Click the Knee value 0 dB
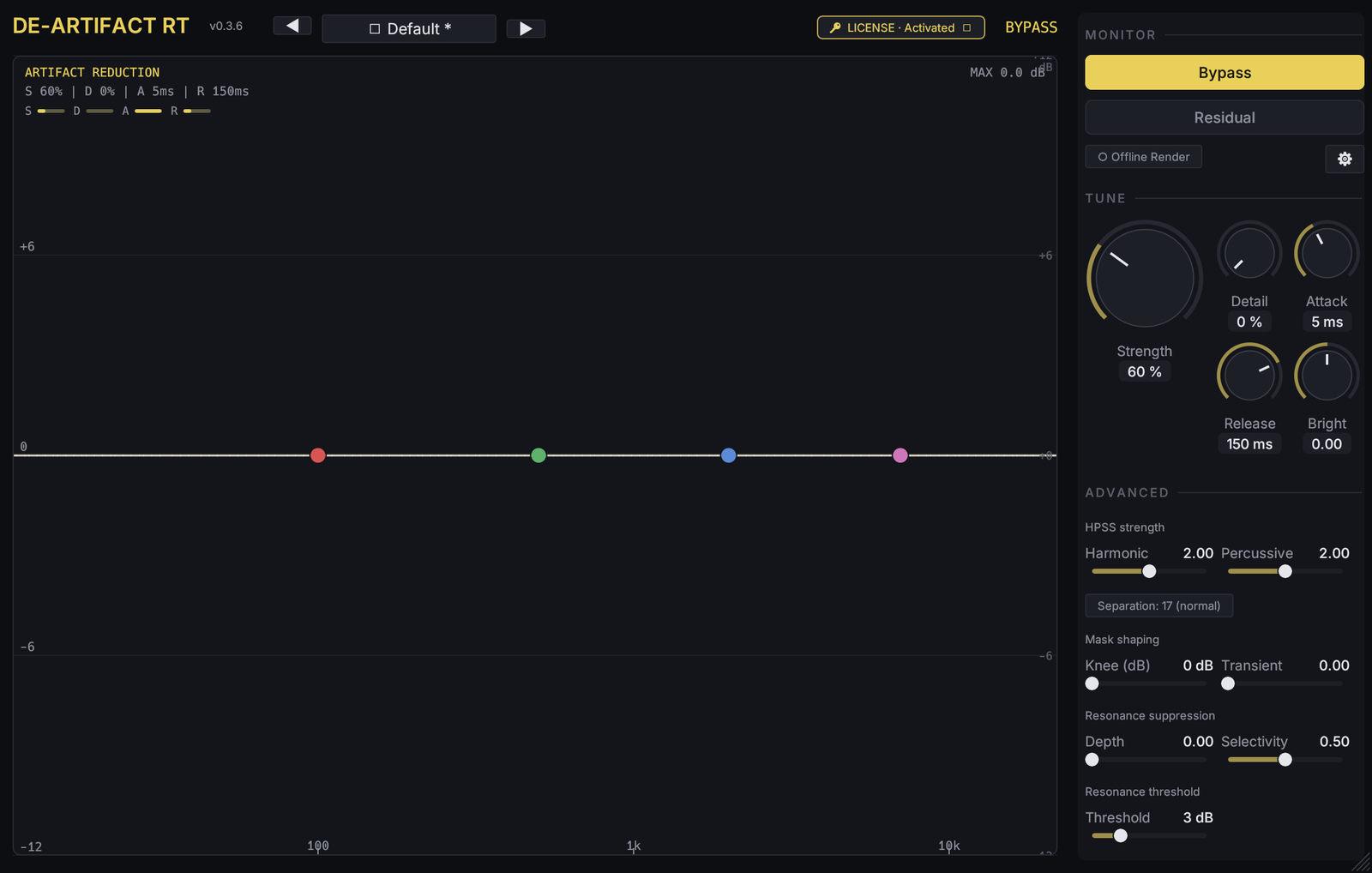The image size is (1372, 873). point(1198,665)
